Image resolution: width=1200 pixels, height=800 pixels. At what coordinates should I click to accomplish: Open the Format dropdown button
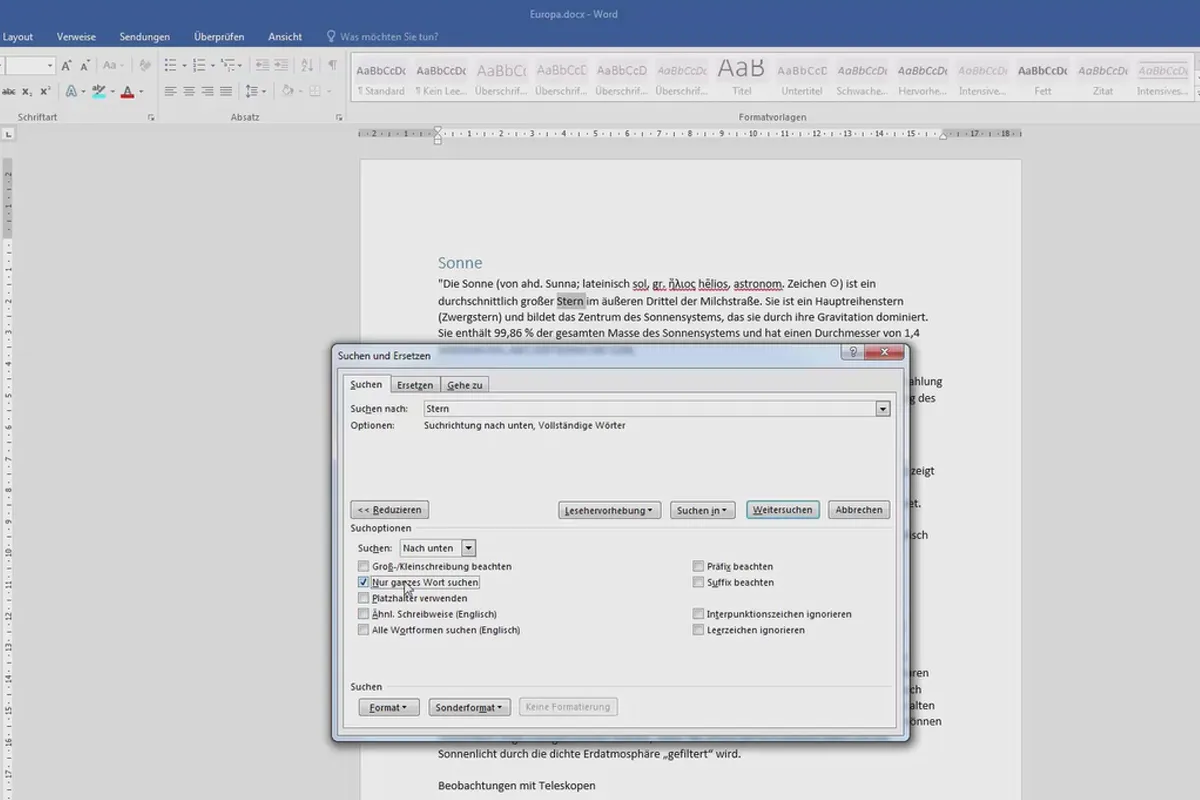pyautogui.click(x=388, y=707)
